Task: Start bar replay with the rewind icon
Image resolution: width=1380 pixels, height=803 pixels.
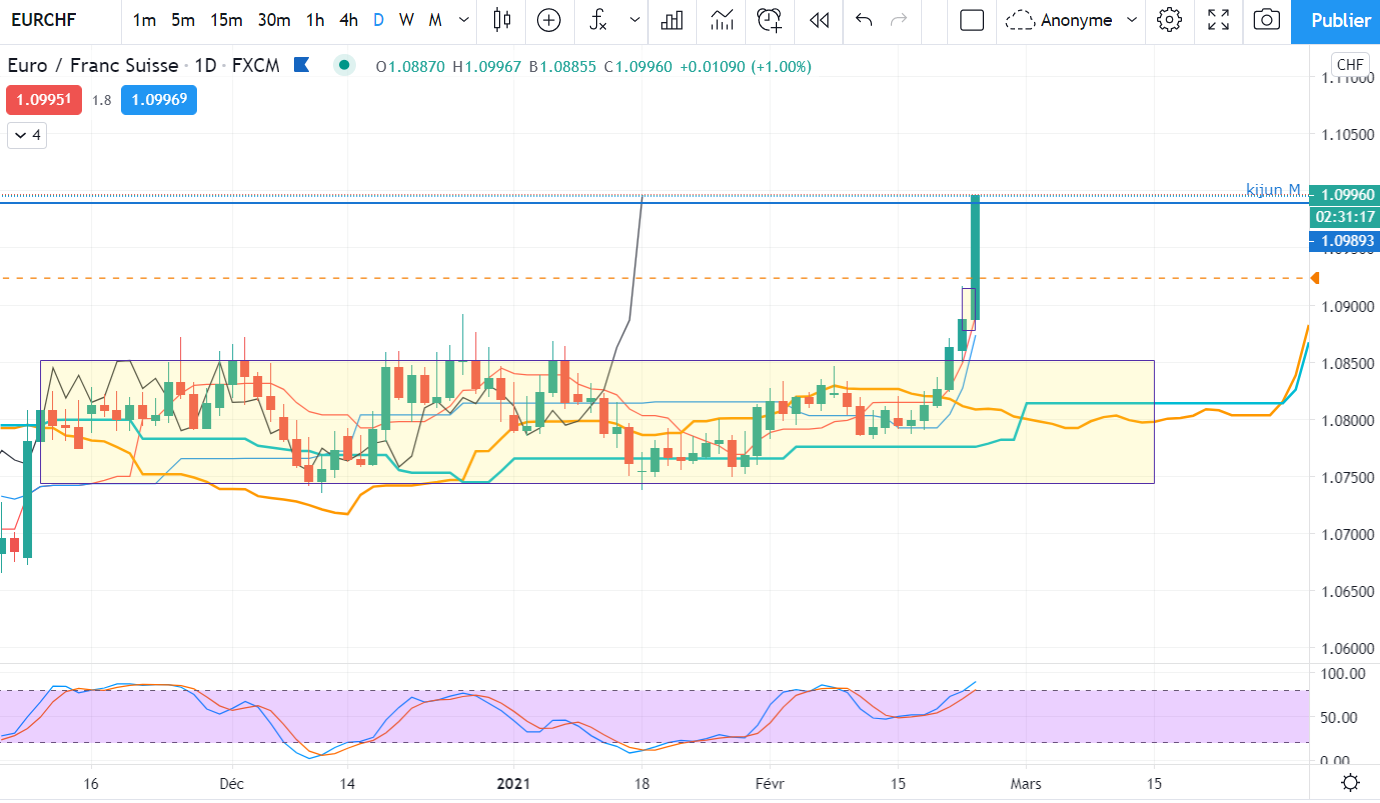Action: point(819,20)
